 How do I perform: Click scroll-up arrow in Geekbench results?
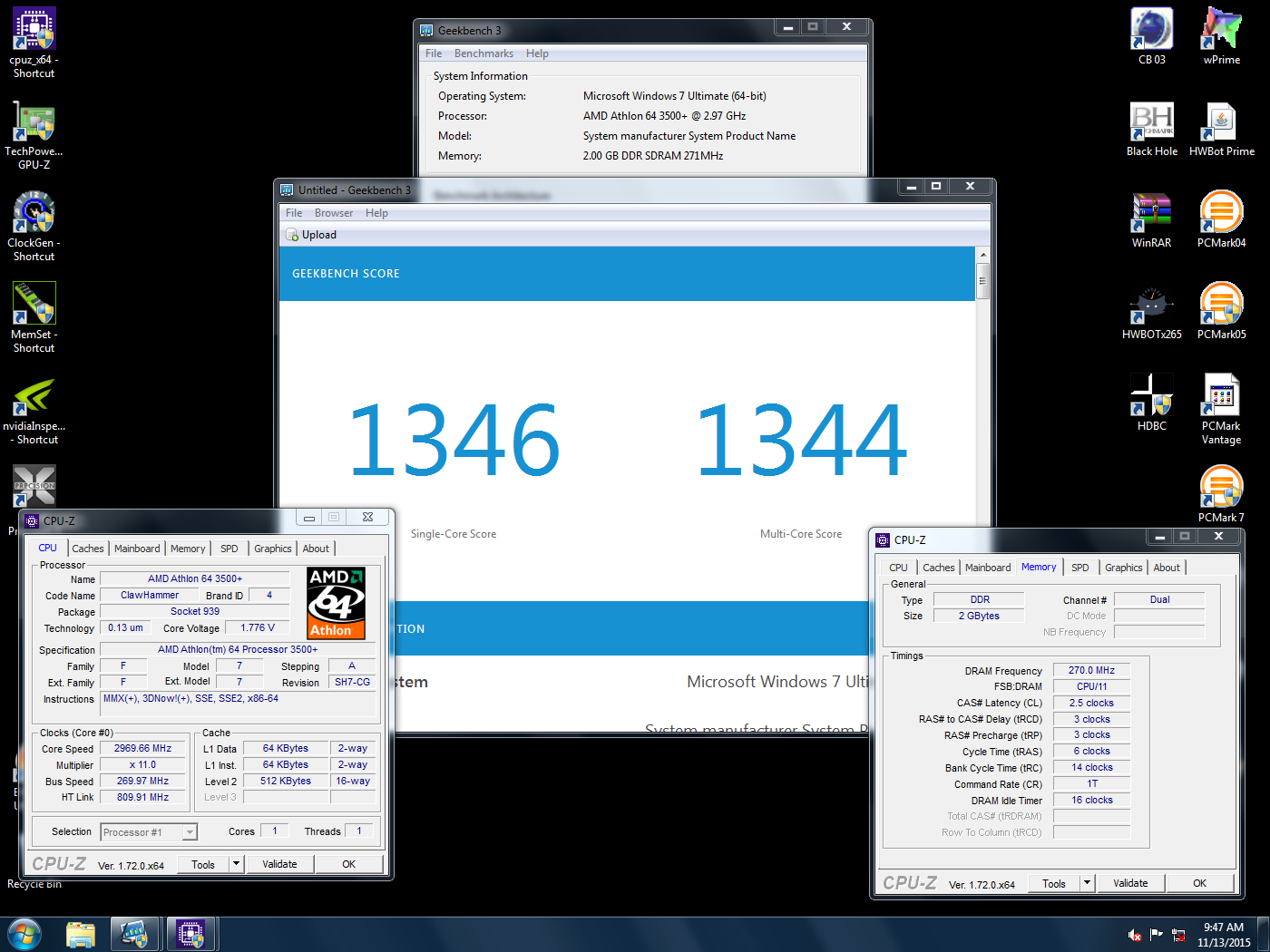[x=982, y=255]
